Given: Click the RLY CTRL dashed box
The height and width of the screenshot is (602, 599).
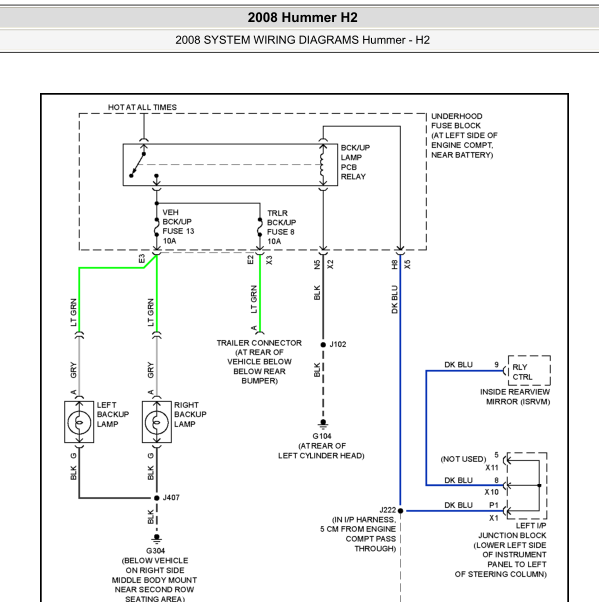Looking at the screenshot, I should pyautogui.click(x=529, y=370).
